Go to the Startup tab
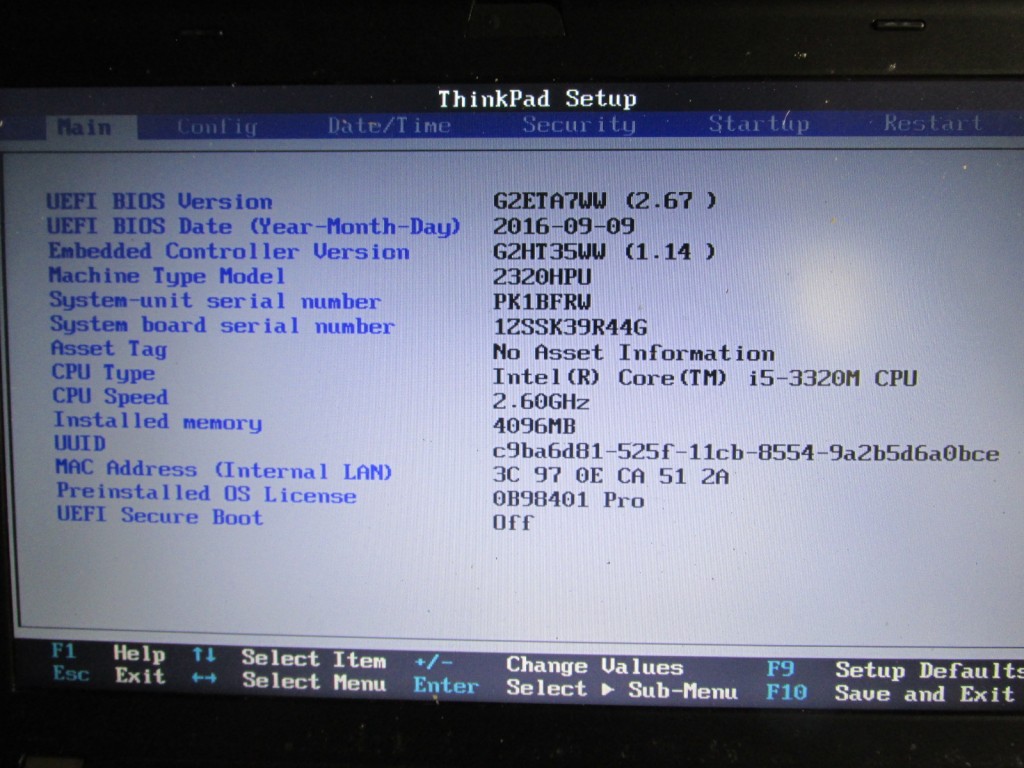 (759, 123)
